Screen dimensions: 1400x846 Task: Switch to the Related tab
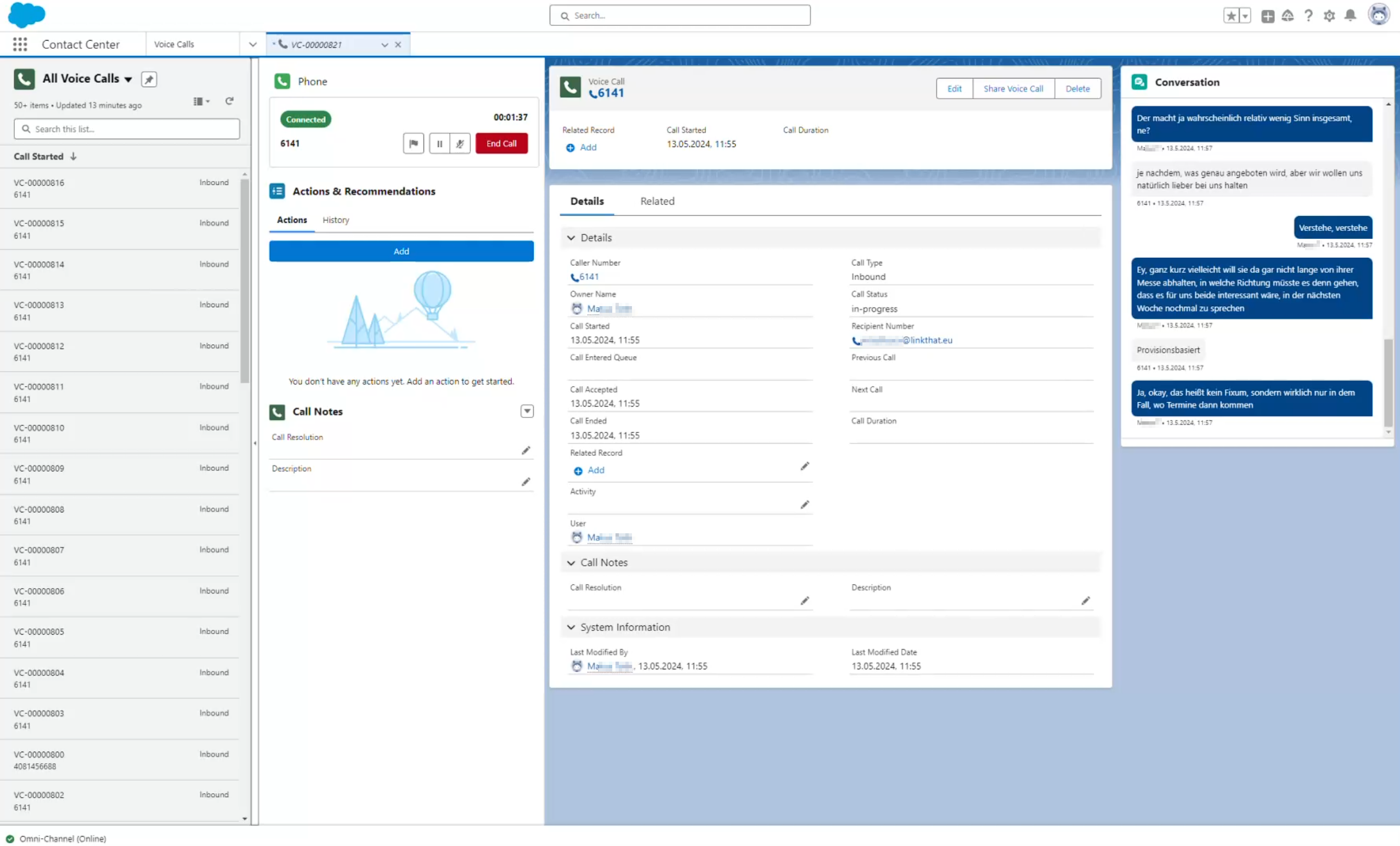pos(657,201)
